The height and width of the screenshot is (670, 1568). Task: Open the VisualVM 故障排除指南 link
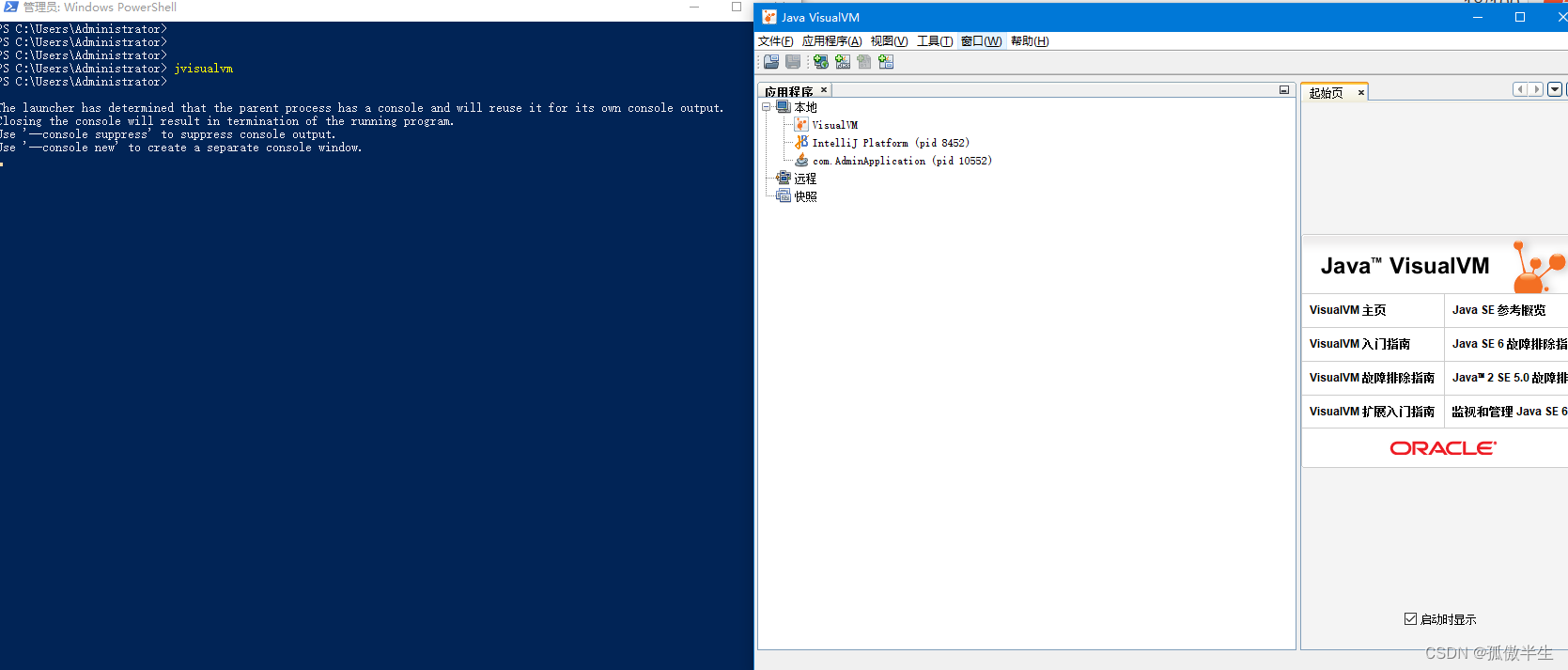coord(1372,378)
